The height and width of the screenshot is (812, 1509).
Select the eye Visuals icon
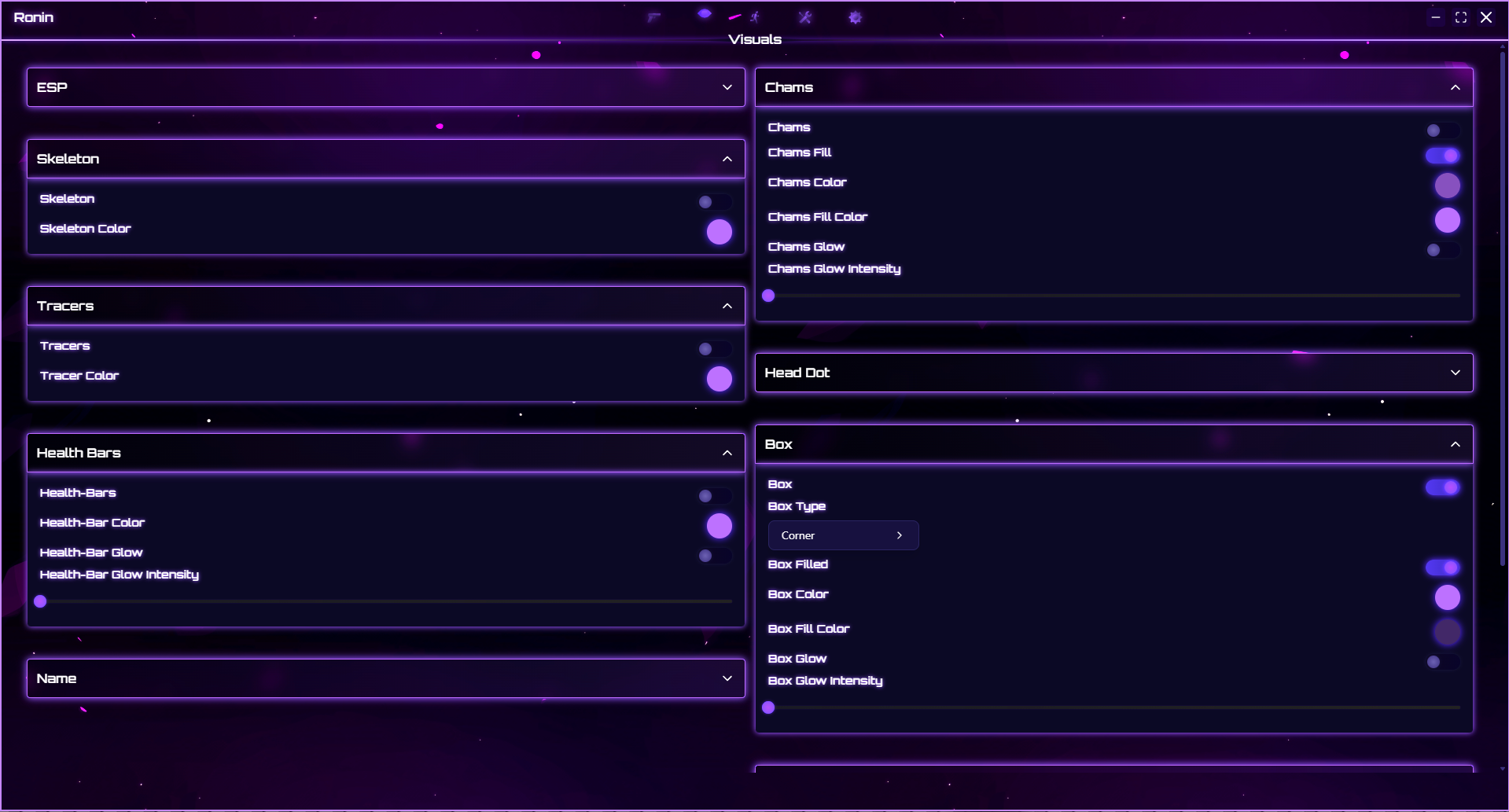tap(705, 14)
